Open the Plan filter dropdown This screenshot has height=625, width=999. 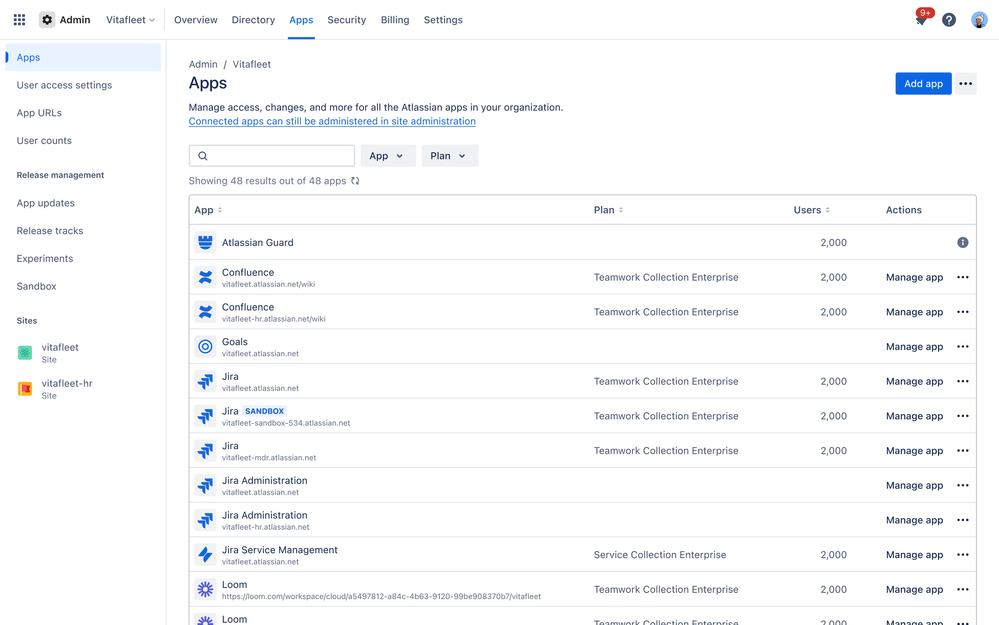pos(449,155)
